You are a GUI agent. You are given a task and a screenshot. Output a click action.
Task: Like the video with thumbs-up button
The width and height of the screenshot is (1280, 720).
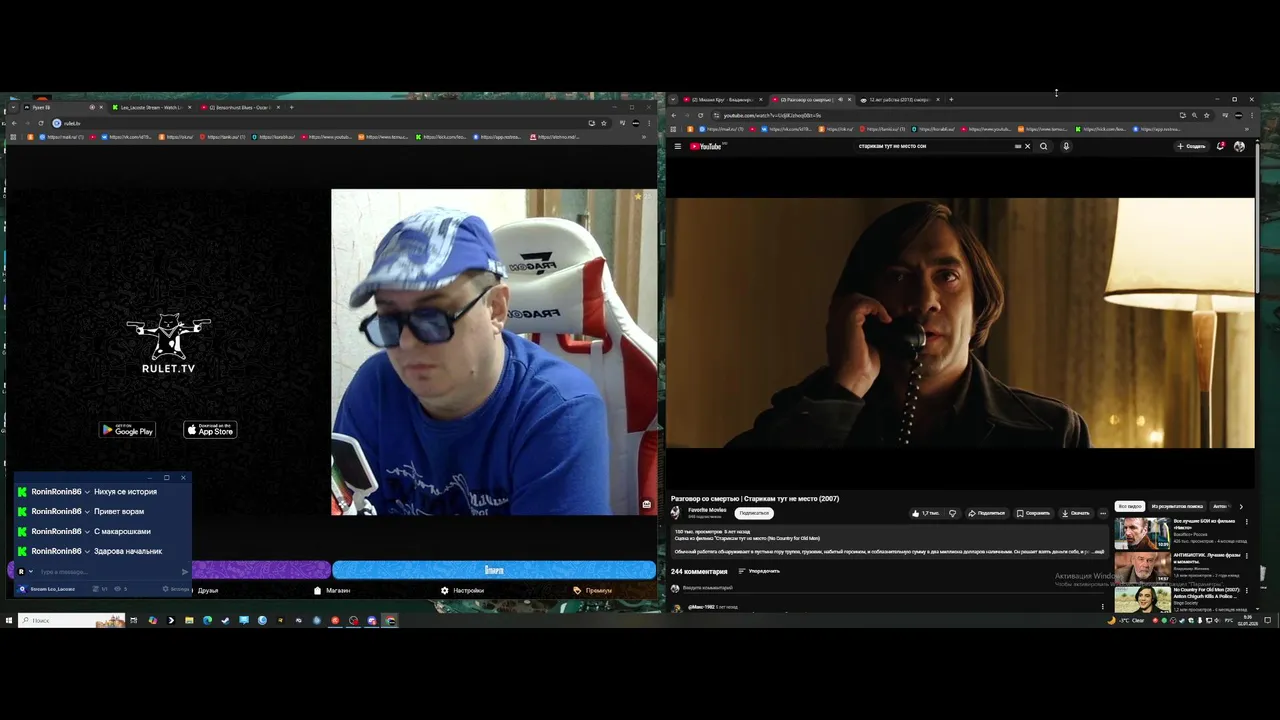[925, 513]
